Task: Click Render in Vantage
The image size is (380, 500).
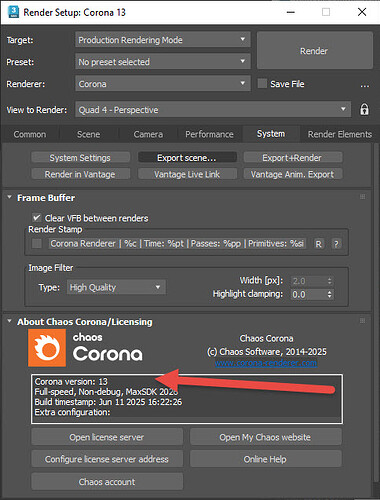Action: (80, 174)
